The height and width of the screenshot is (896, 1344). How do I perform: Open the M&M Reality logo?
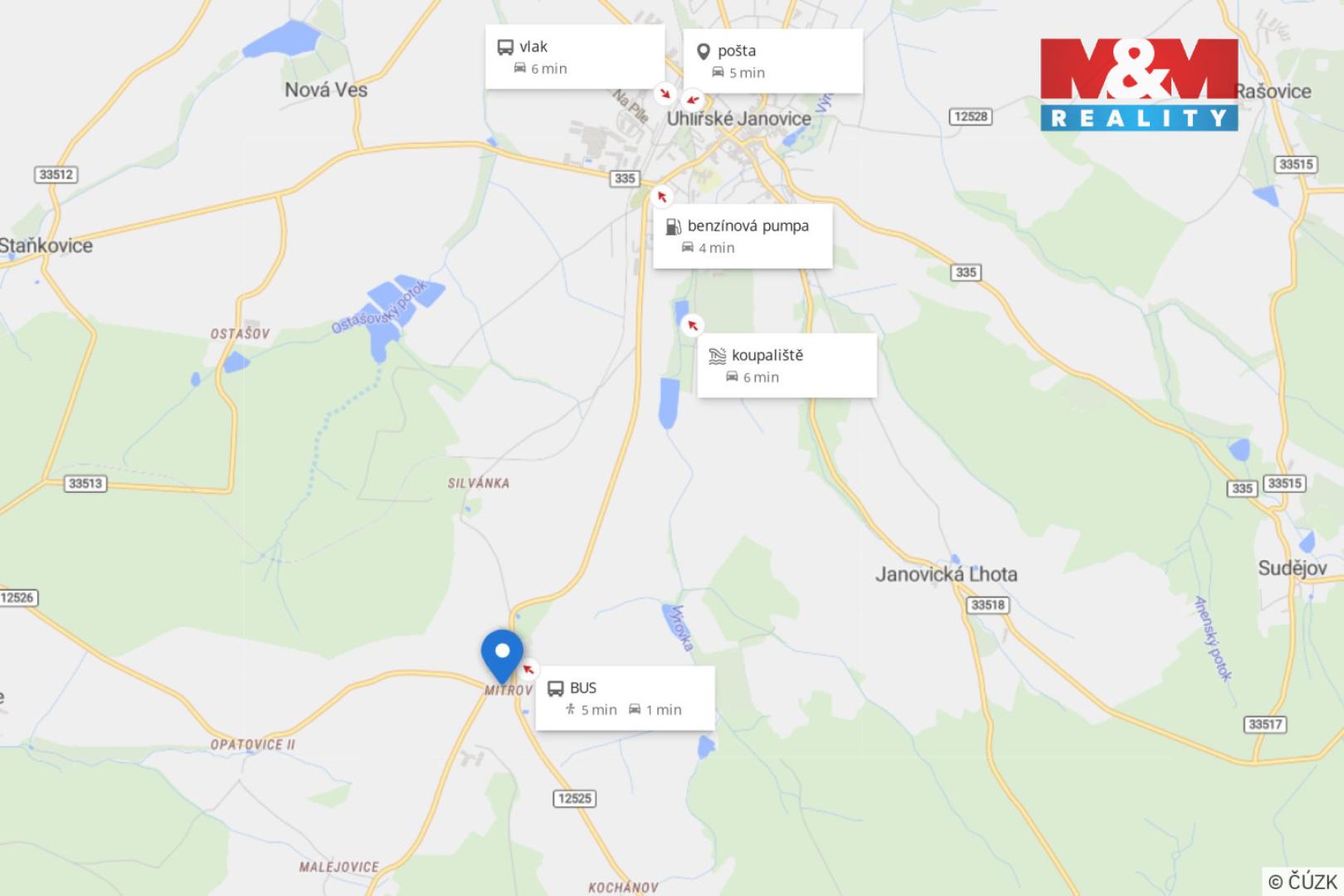pos(1139,85)
